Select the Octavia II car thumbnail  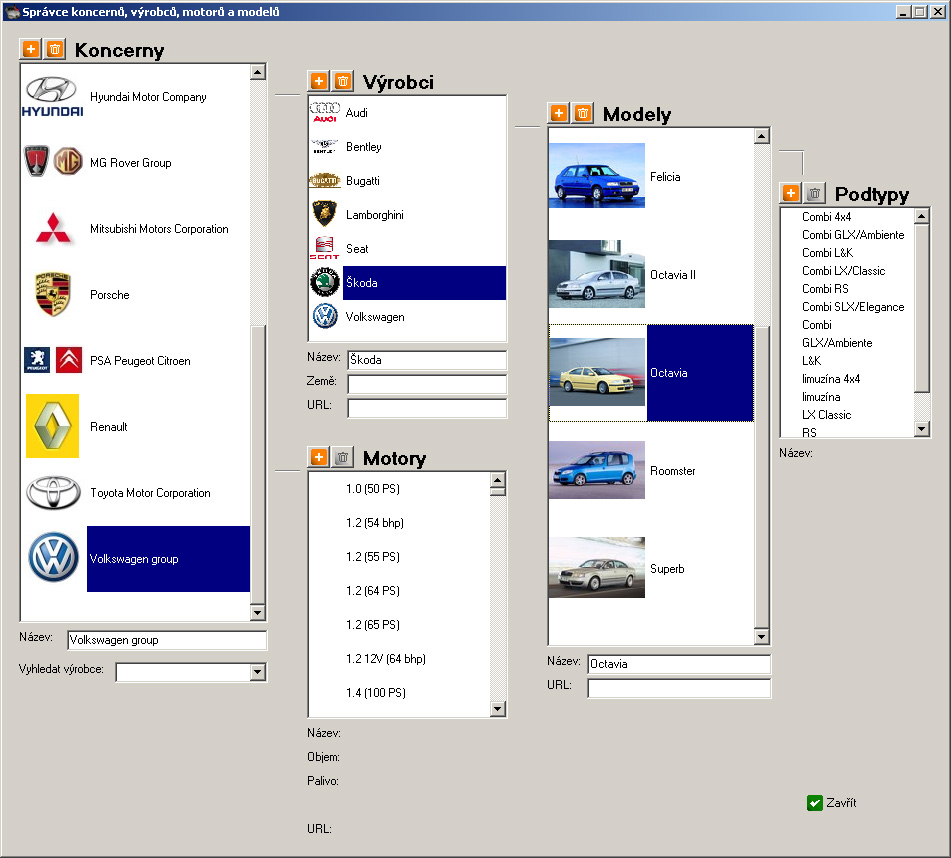pos(596,273)
